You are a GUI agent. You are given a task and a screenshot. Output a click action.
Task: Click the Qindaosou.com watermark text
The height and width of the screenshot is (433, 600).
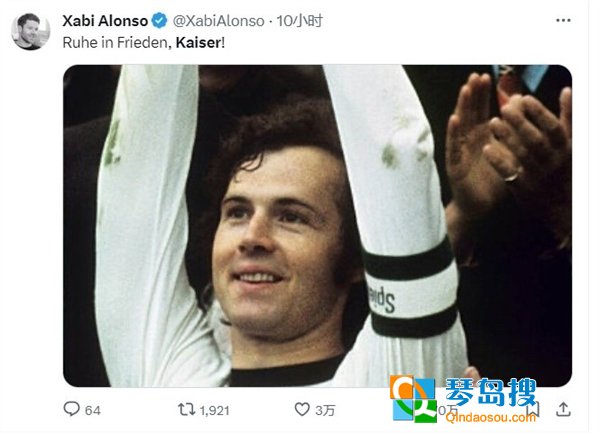(491, 417)
